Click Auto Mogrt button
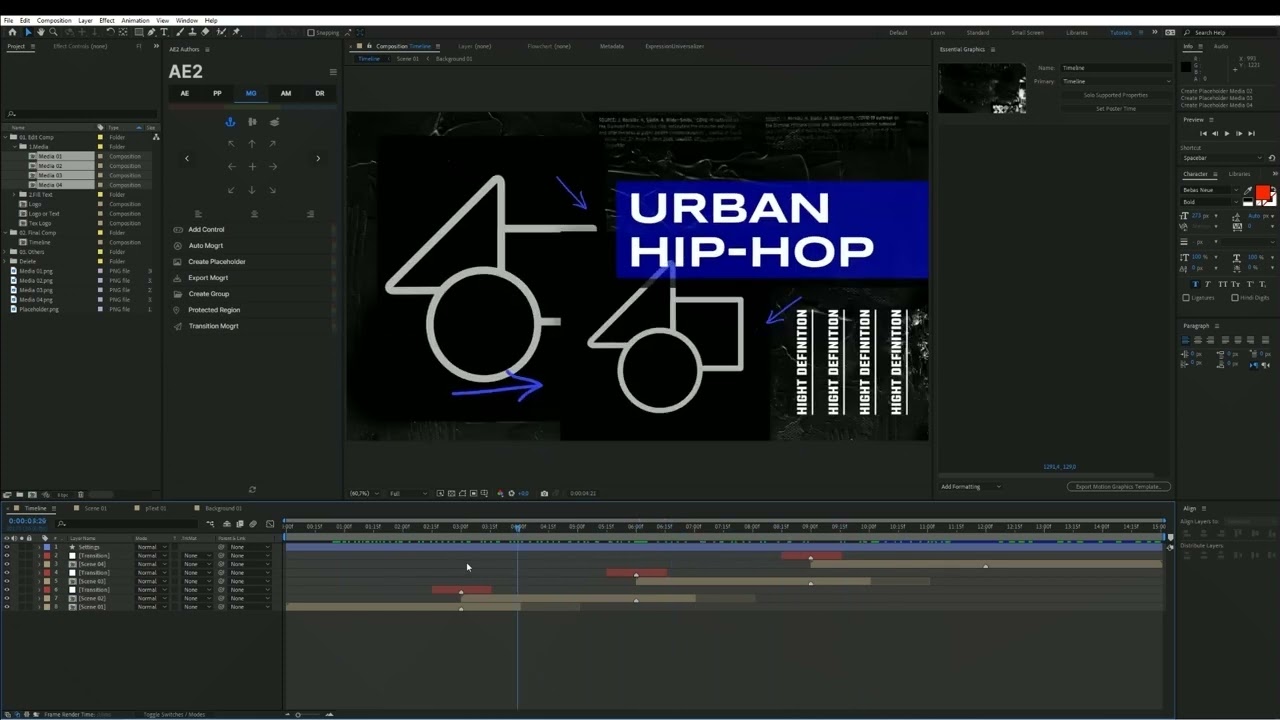1280x720 pixels. coord(205,246)
